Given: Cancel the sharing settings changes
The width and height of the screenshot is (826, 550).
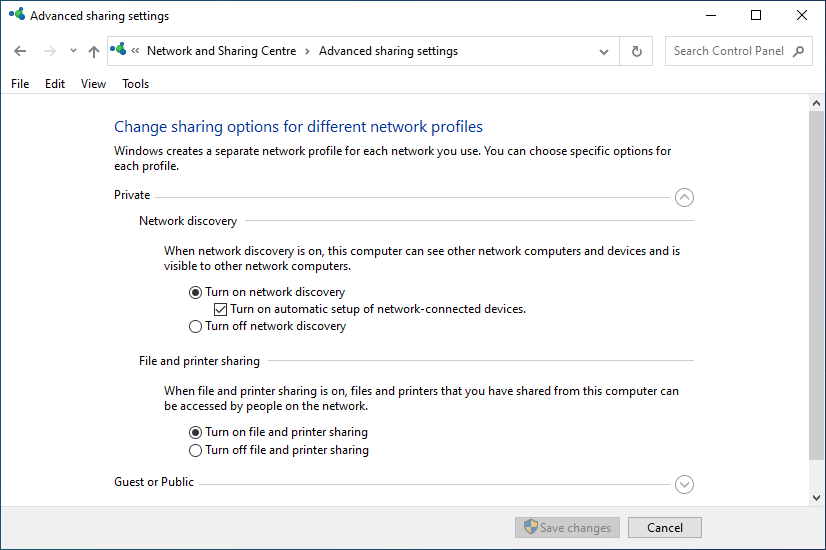Looking at the screenshot, I should coord(665,527).
